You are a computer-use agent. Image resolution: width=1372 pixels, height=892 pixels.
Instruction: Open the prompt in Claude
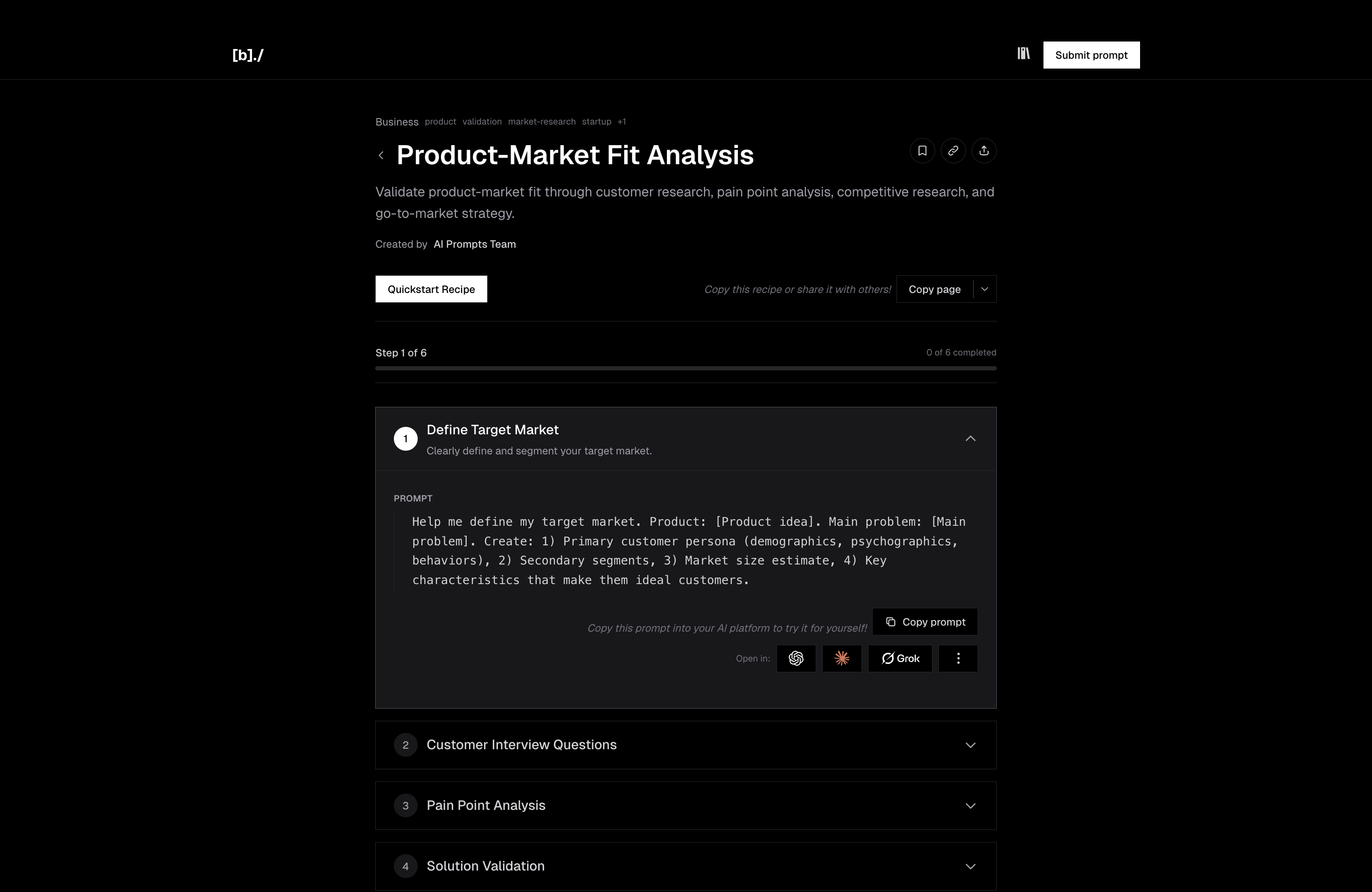(x=842, y=658)
